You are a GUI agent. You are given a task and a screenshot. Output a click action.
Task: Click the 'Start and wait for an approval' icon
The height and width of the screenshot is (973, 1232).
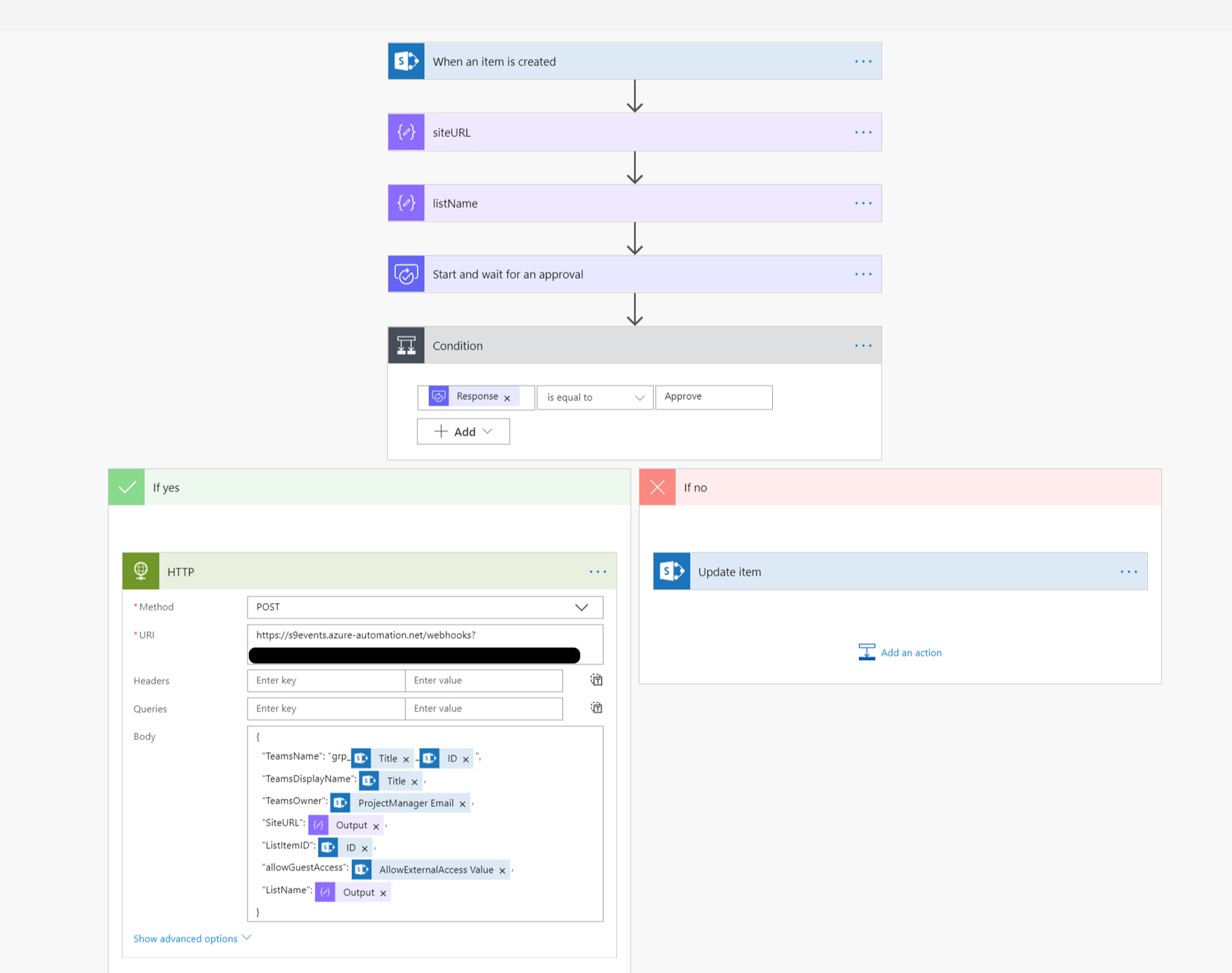click(406, 273)
